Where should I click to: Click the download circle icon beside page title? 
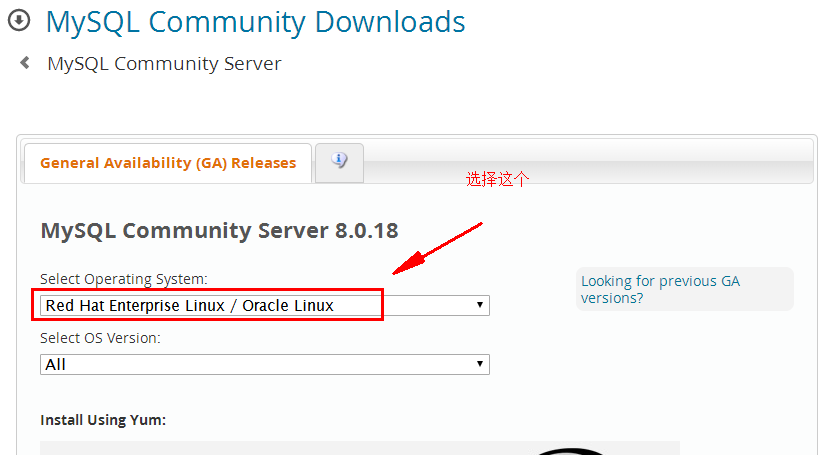coord(19,21)
